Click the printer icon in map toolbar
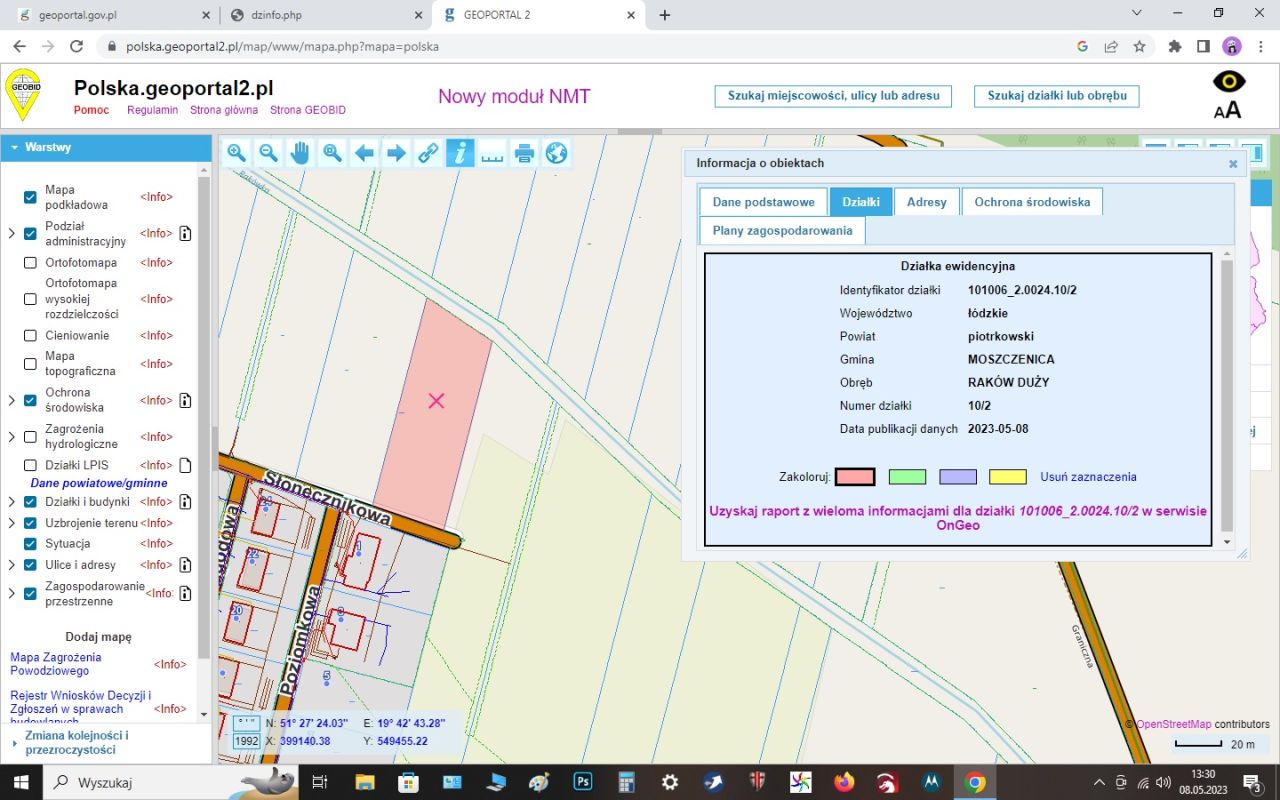This screenshot has width=1280, height=800. pyautogui.click(x=524, y=153)
